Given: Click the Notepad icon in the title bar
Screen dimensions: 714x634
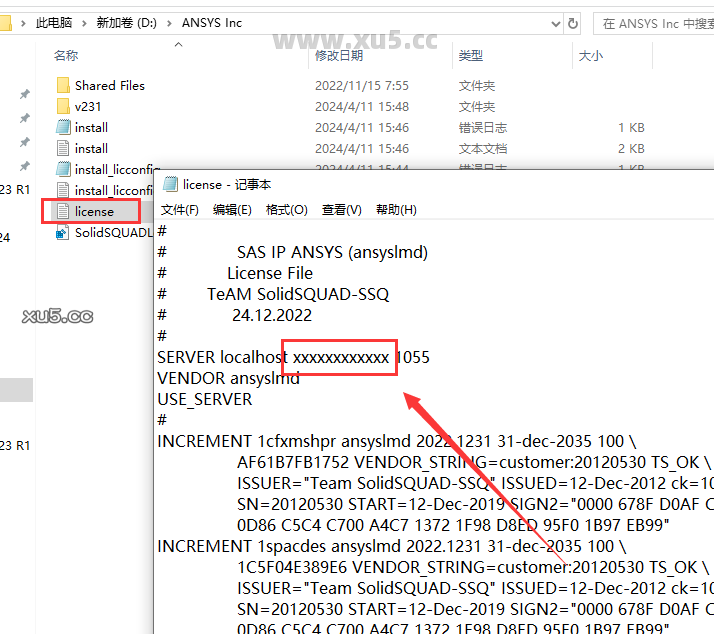Looking at the screenshot, I should point(171,184).
